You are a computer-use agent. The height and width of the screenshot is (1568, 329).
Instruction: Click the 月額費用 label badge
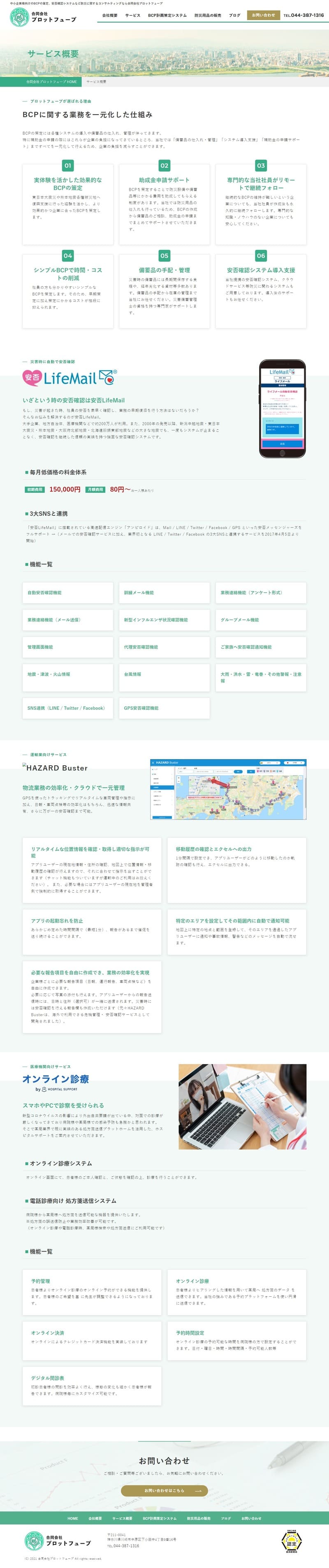coord(95,490)
